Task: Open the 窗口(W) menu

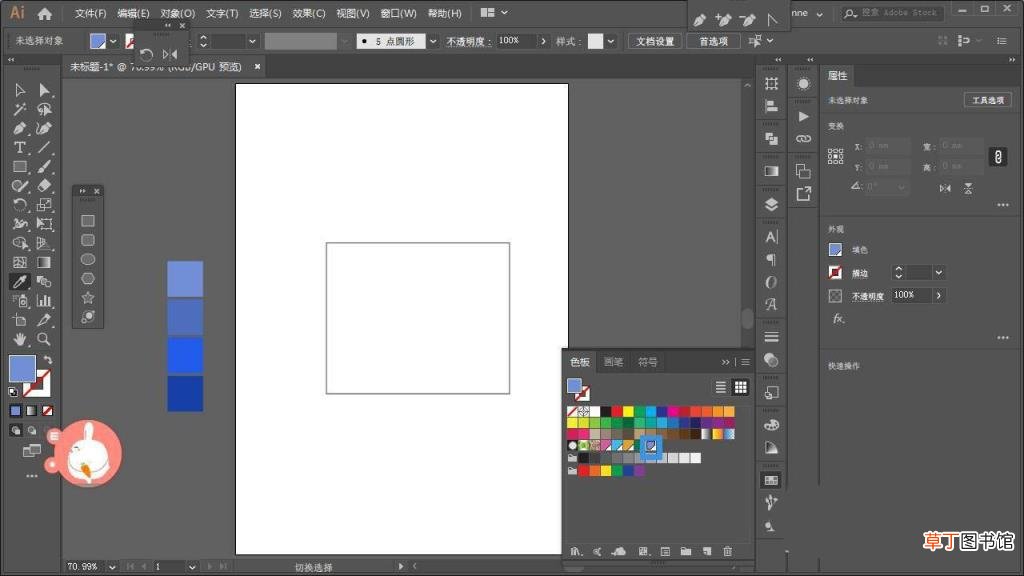Action: [x=398, y=13]
